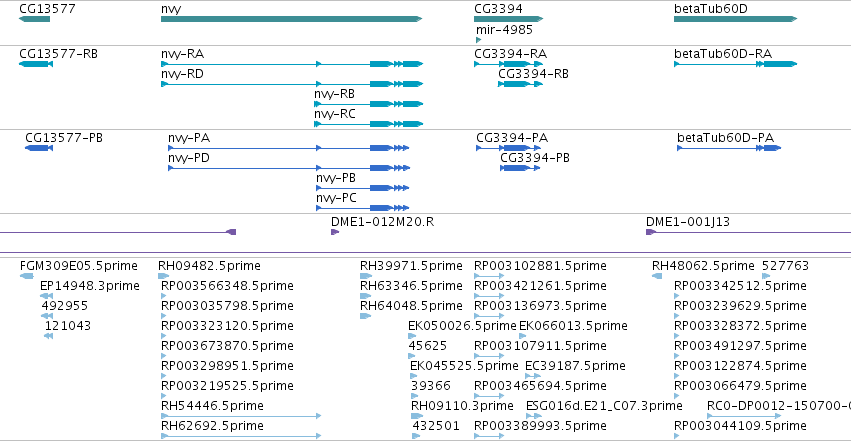Select the DME1-012M20.R BAC end marker
851x441 pixels.
[x=335, y=232]
